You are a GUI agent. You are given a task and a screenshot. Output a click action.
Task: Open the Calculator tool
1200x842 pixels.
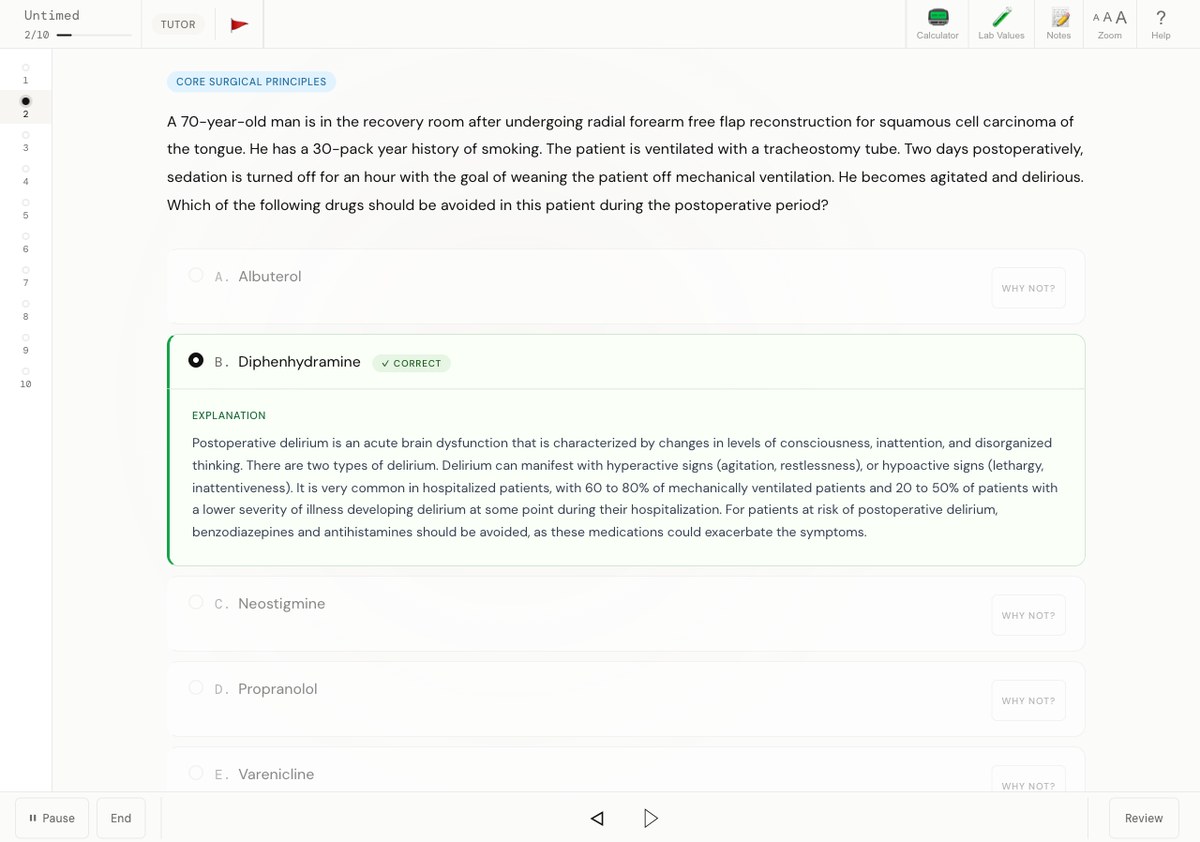pyautogui.click(x=937, y=24)
